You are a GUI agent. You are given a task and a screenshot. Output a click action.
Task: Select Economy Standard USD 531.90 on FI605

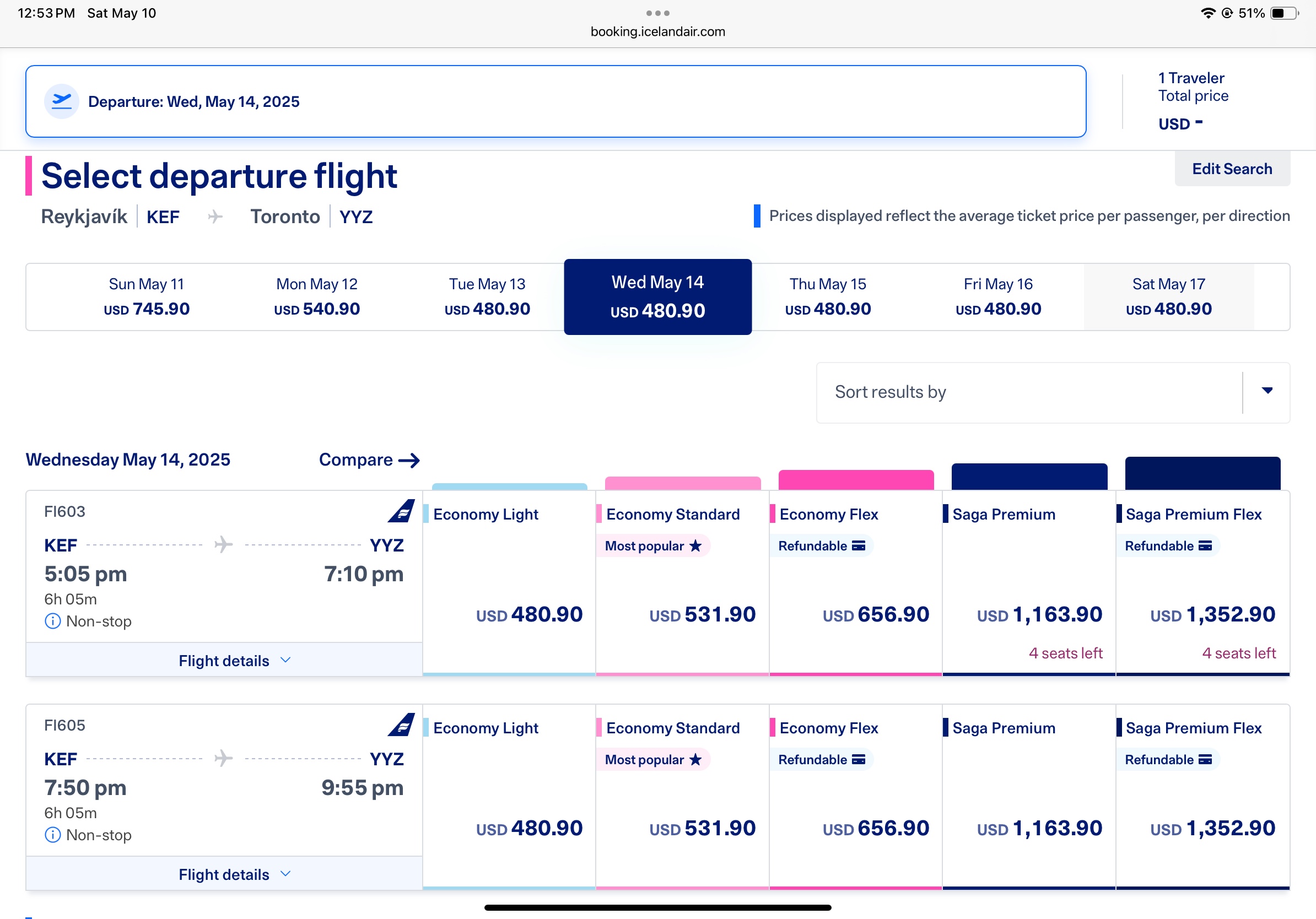pos(682,797)
